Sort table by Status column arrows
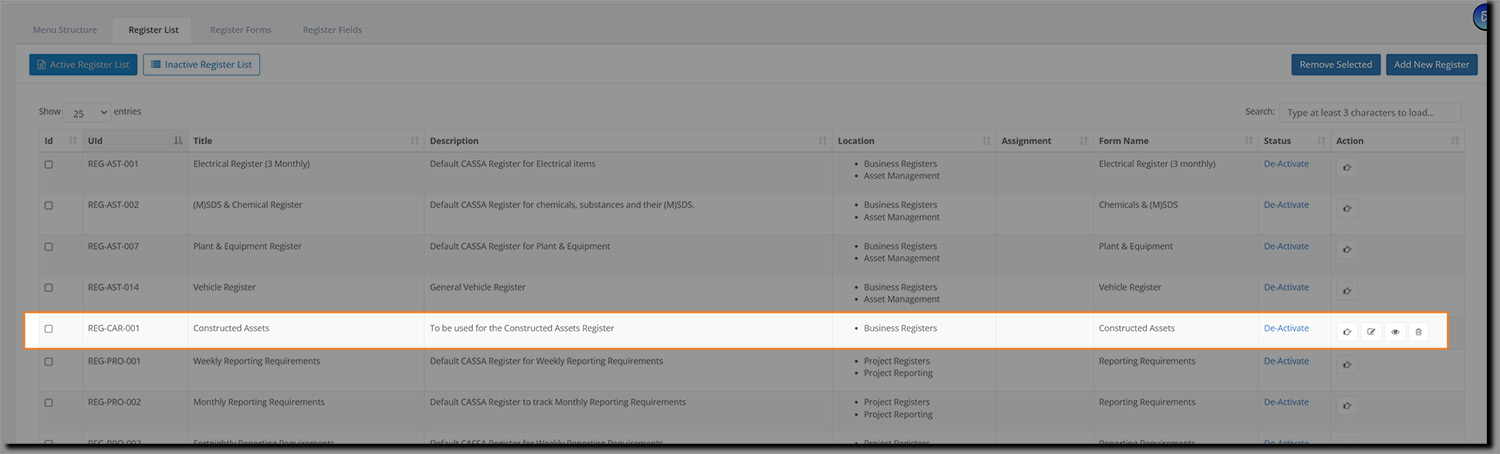1500x454 pixels. click(1321, 141)
